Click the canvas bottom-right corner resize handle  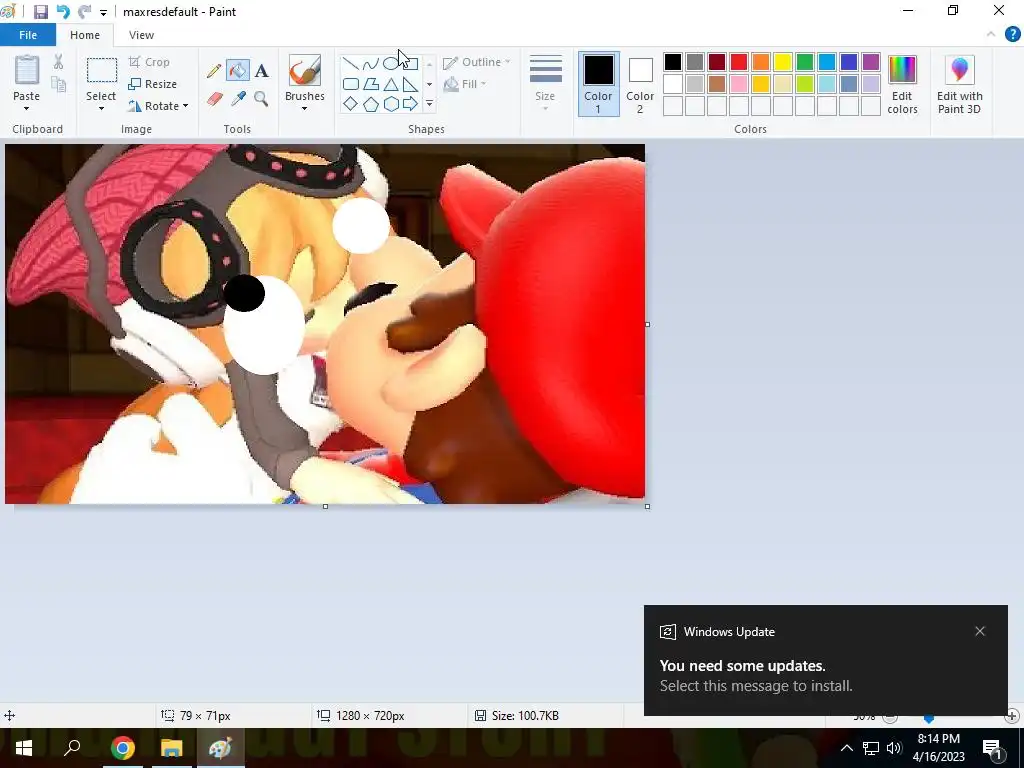point(647,506)
